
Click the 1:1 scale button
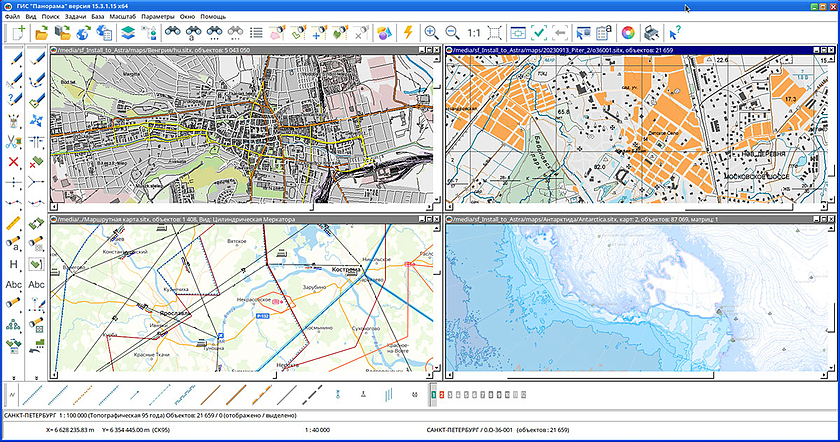pos(475,34)
